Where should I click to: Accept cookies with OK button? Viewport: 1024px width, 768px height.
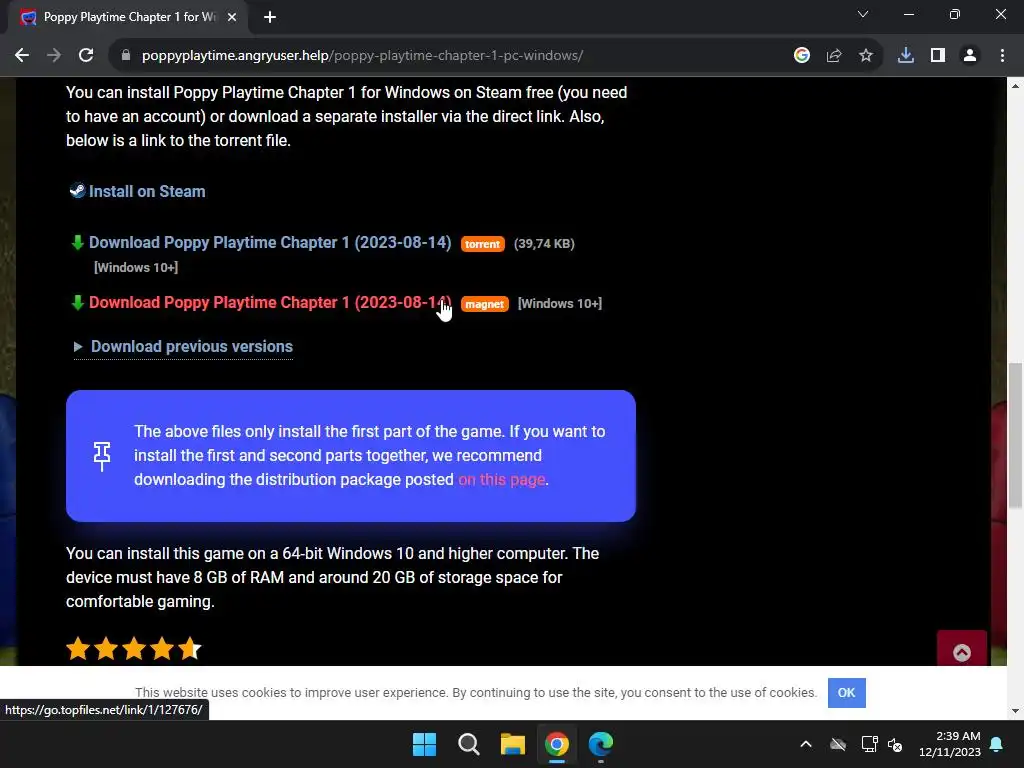(x=846, y=693)
